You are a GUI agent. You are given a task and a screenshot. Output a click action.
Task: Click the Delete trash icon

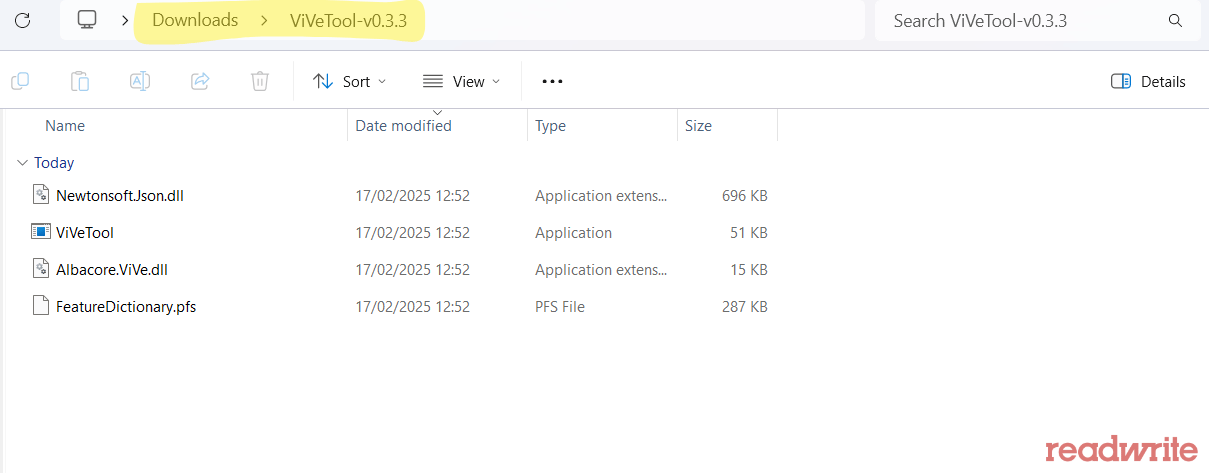[x=260, y=81]
